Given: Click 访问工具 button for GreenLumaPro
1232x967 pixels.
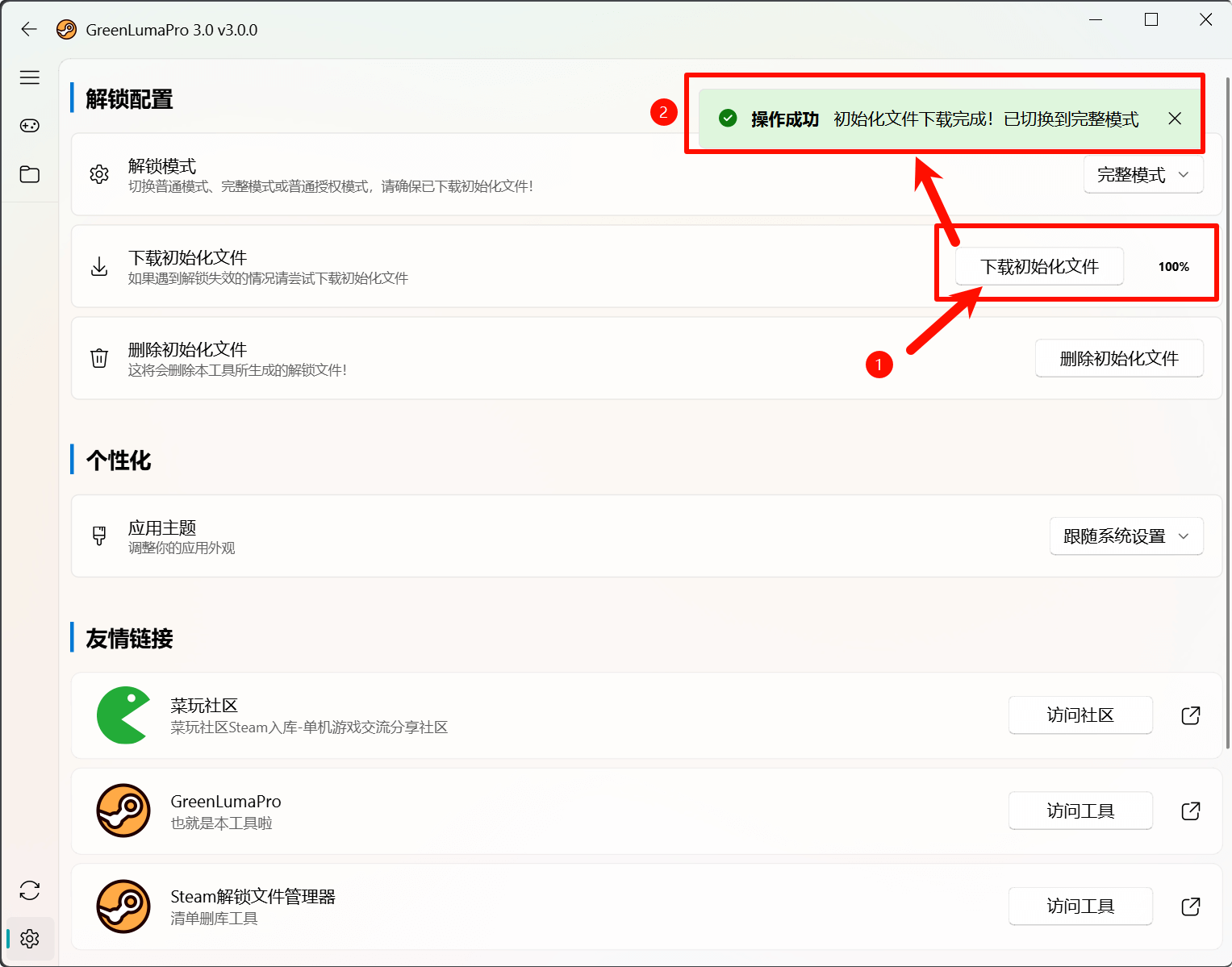Looking at the screenshot, I should click(x=1080, y=811).
